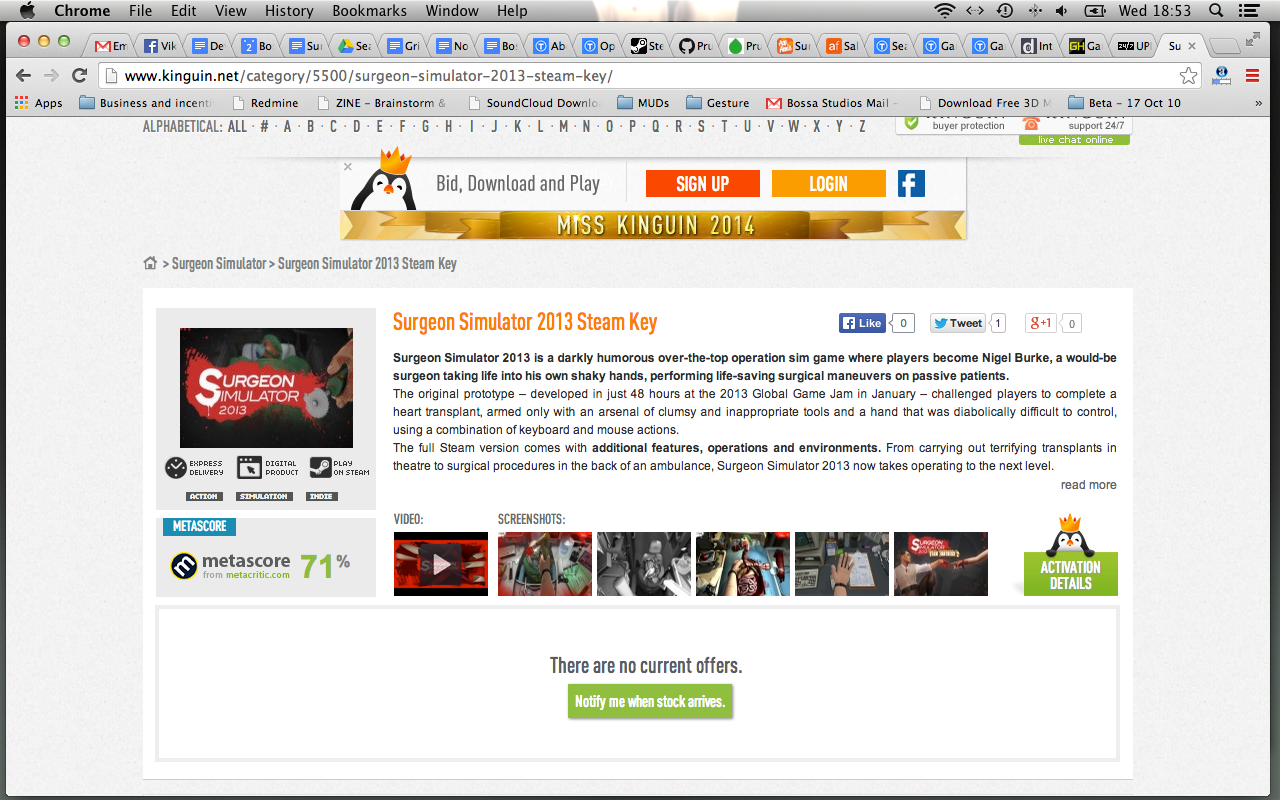Click the Facebook login icon in banner
Viewport: 1280px width, 800px height.
[x=910, y=184]
